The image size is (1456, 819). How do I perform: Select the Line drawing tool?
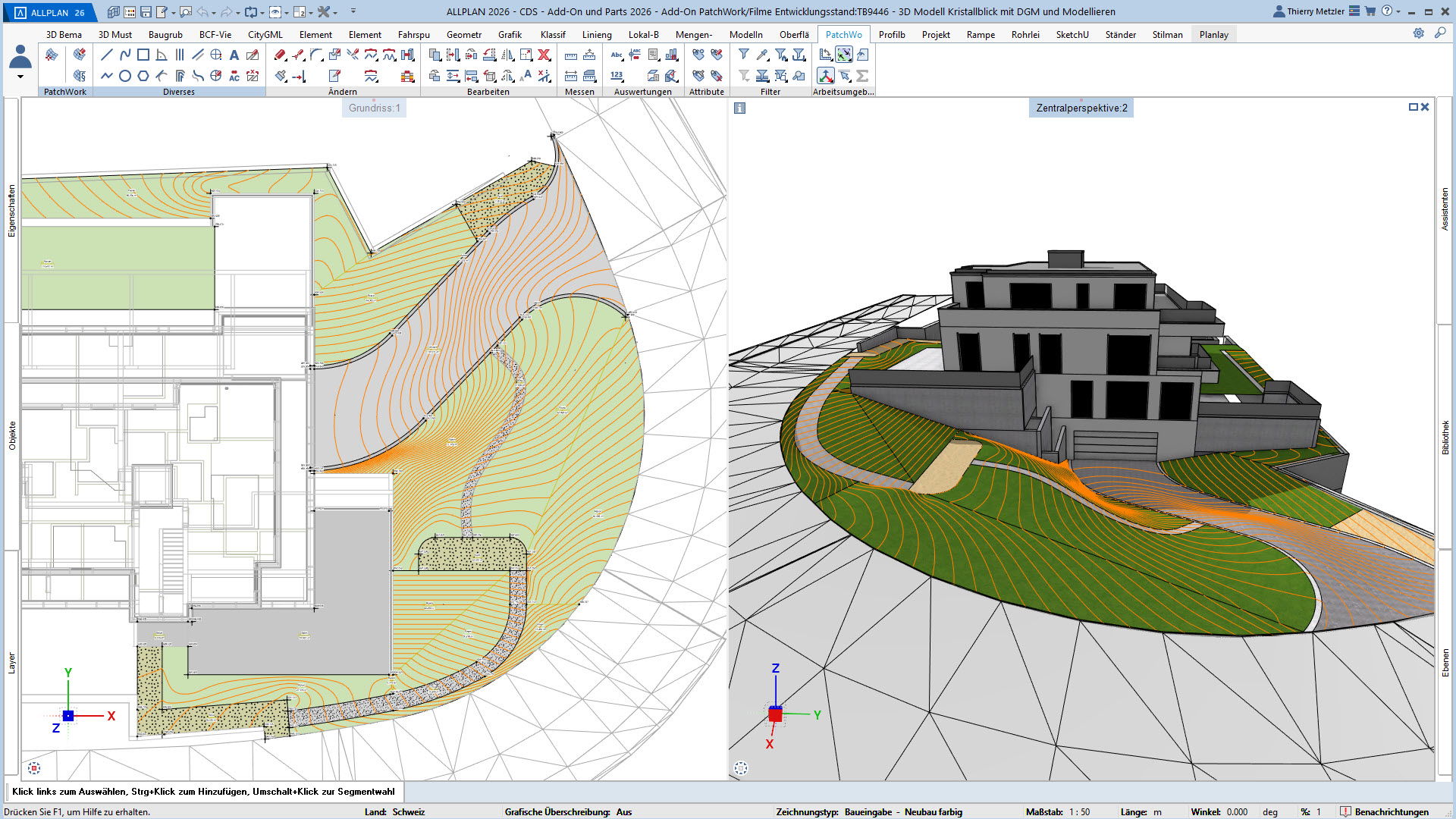click(x=107, y=55)
